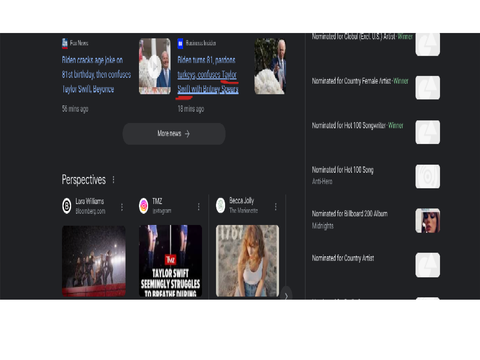Select Nominated for Hot 100 Song Anti-Hero
The width and height of the screenshot is (480, 360).
[376, 176]
